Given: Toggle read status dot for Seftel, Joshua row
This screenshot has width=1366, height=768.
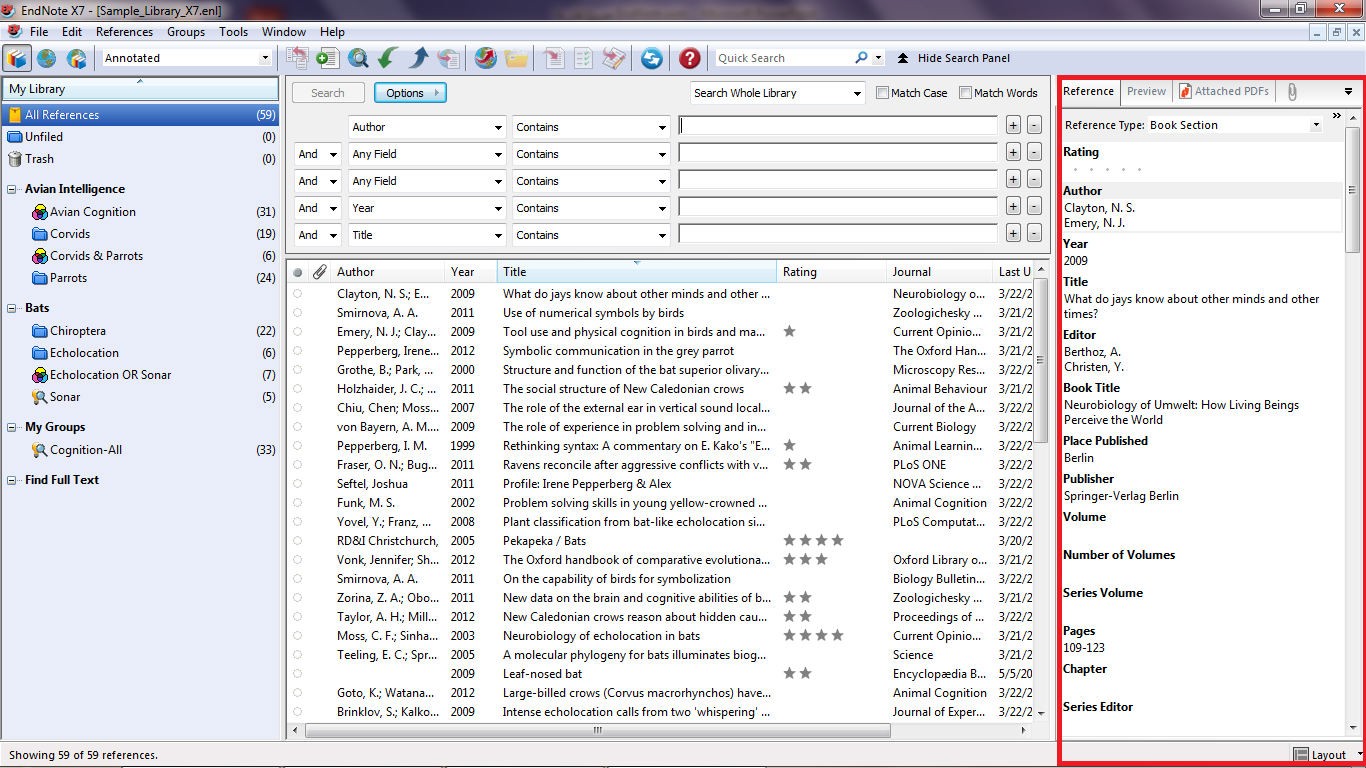Looking at the screenshot, I should (x=297, y=484).
